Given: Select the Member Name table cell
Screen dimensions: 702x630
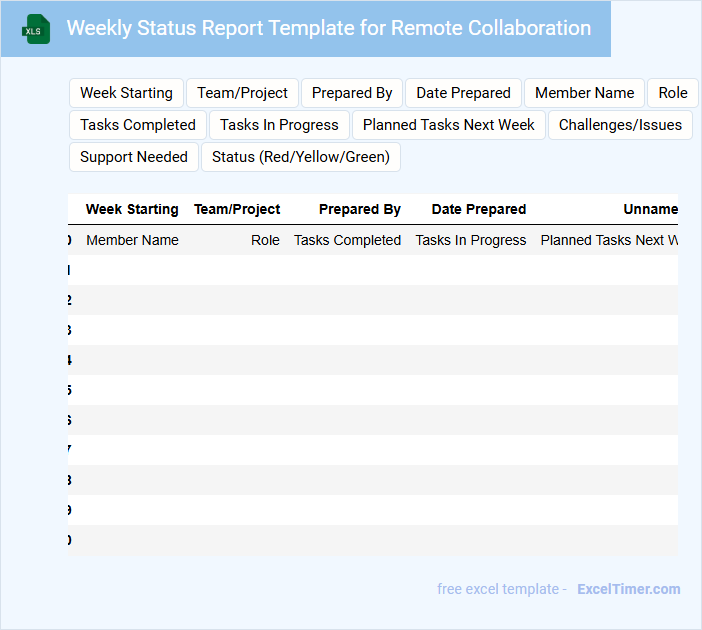Looking at the screenshot, I should (132, 240).
